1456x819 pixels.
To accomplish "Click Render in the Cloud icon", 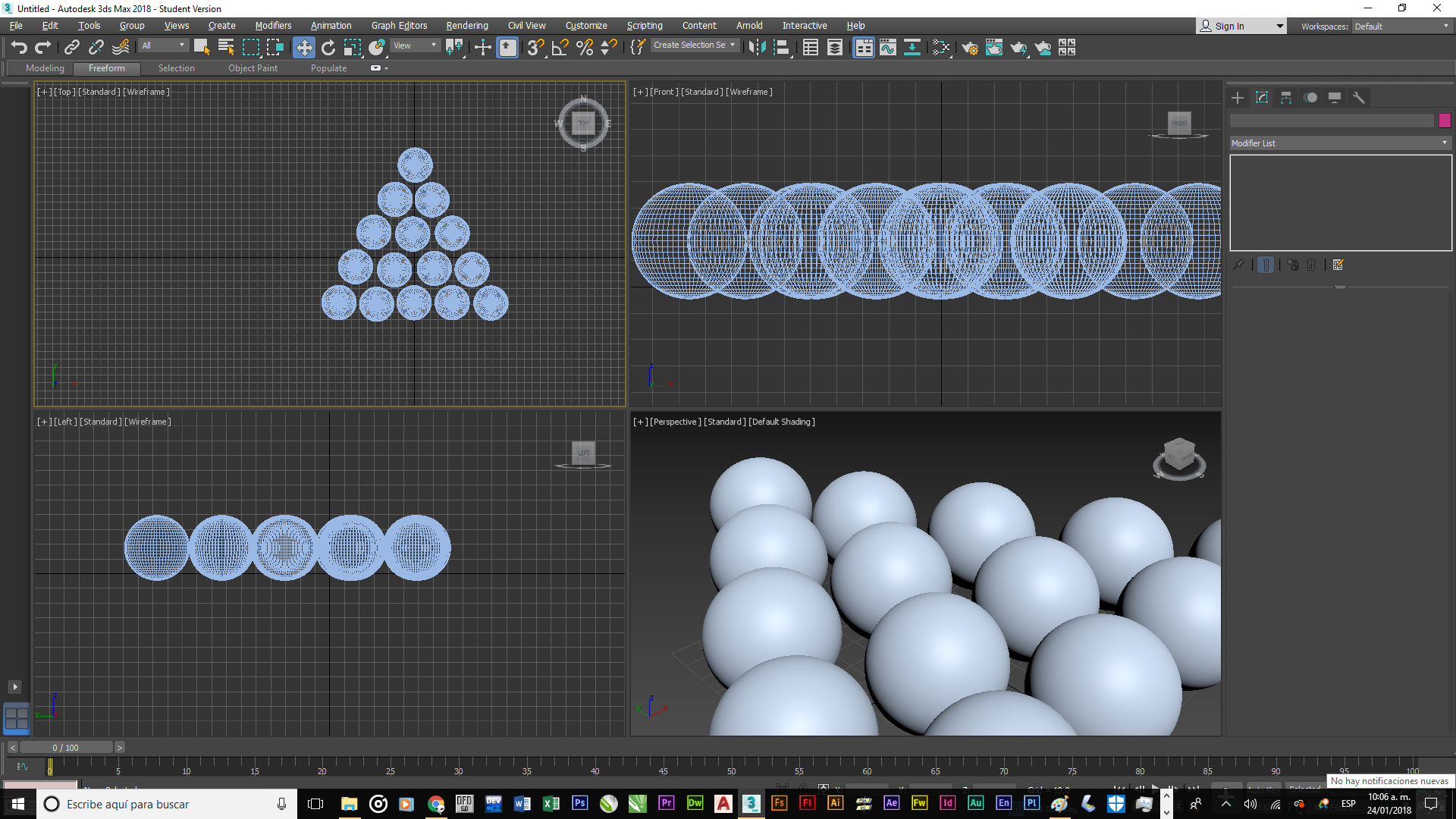I will click(x=1043, y=47).
